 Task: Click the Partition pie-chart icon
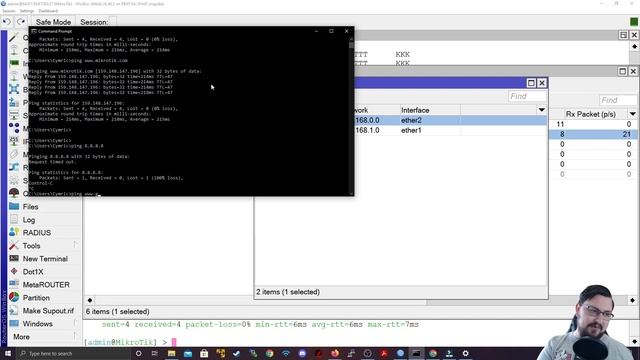(x=14, y=298)
